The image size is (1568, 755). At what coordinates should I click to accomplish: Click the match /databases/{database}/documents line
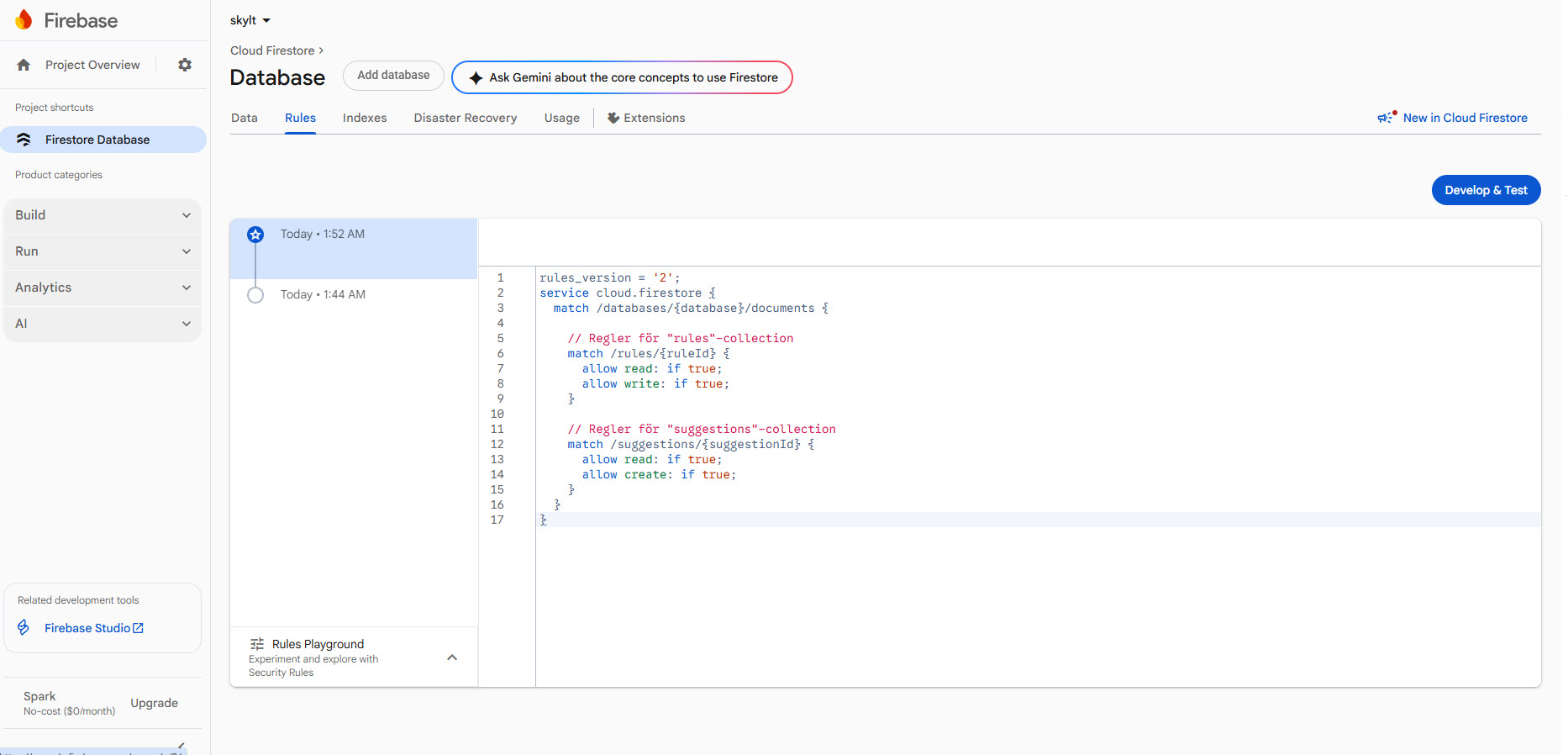point(691,308)
